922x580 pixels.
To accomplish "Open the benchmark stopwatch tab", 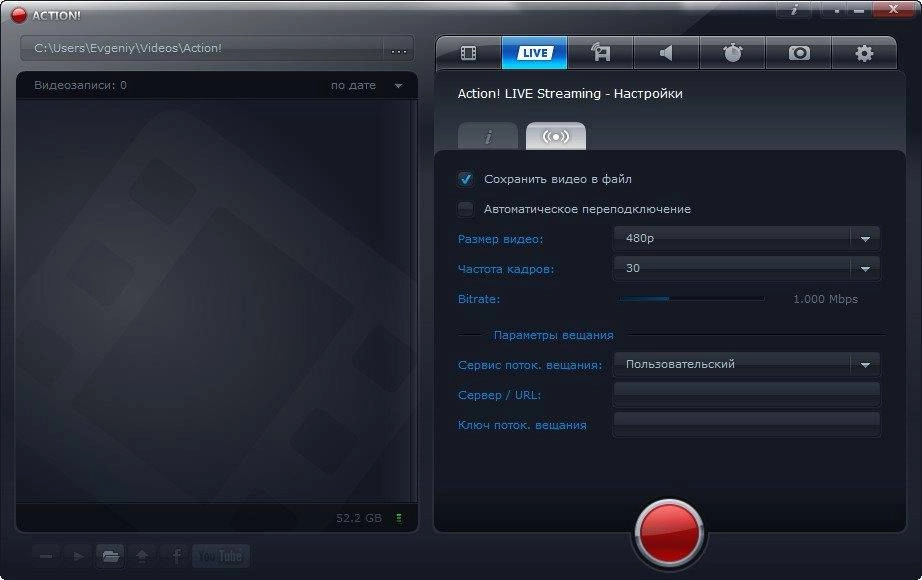I will [x=732, y=53].
